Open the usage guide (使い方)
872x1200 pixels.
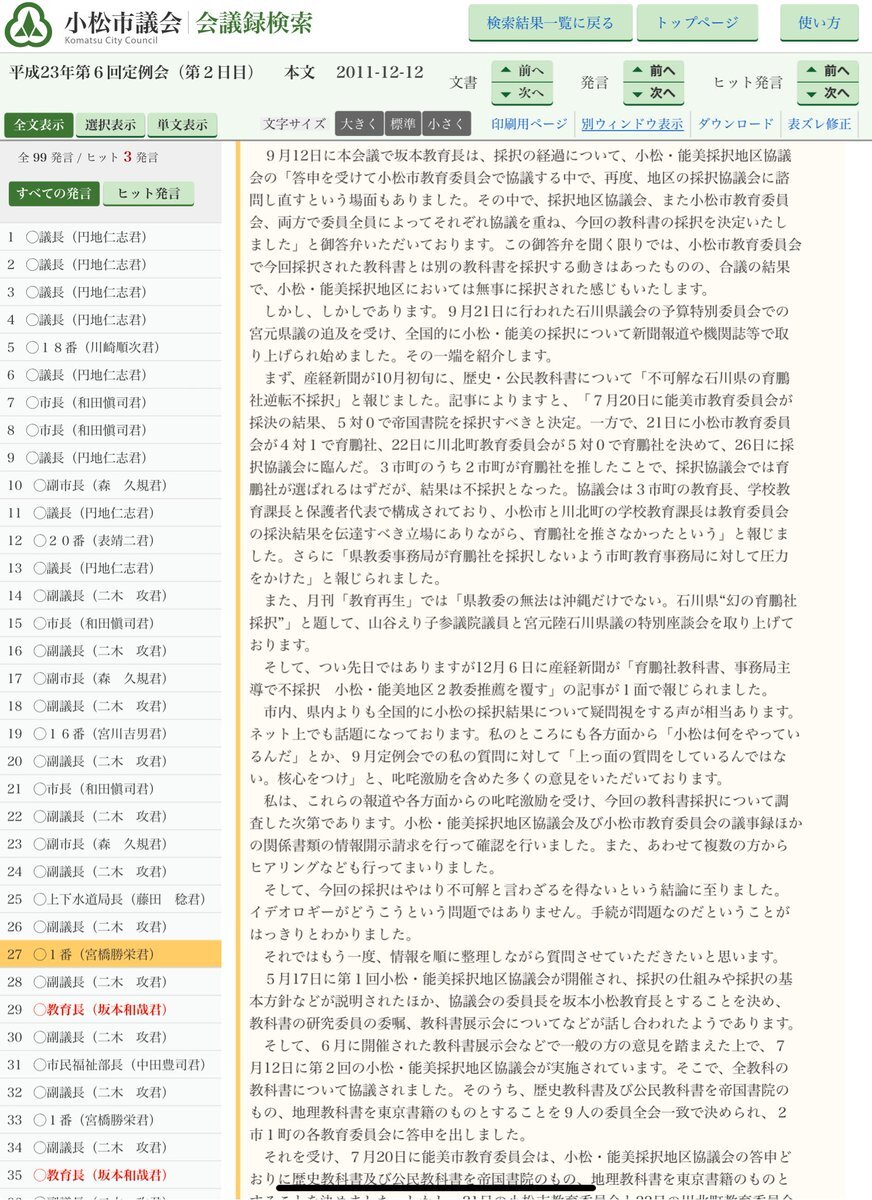coord(819,23)
